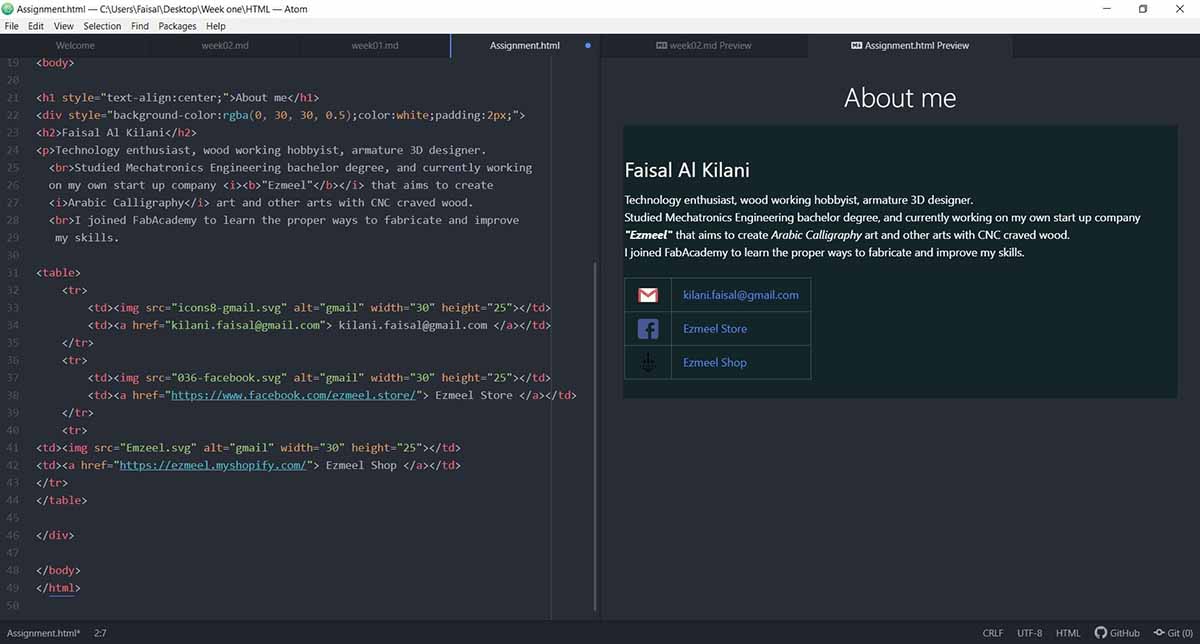Click the "Ezmeel" bold text in preview

click(648, 235)
